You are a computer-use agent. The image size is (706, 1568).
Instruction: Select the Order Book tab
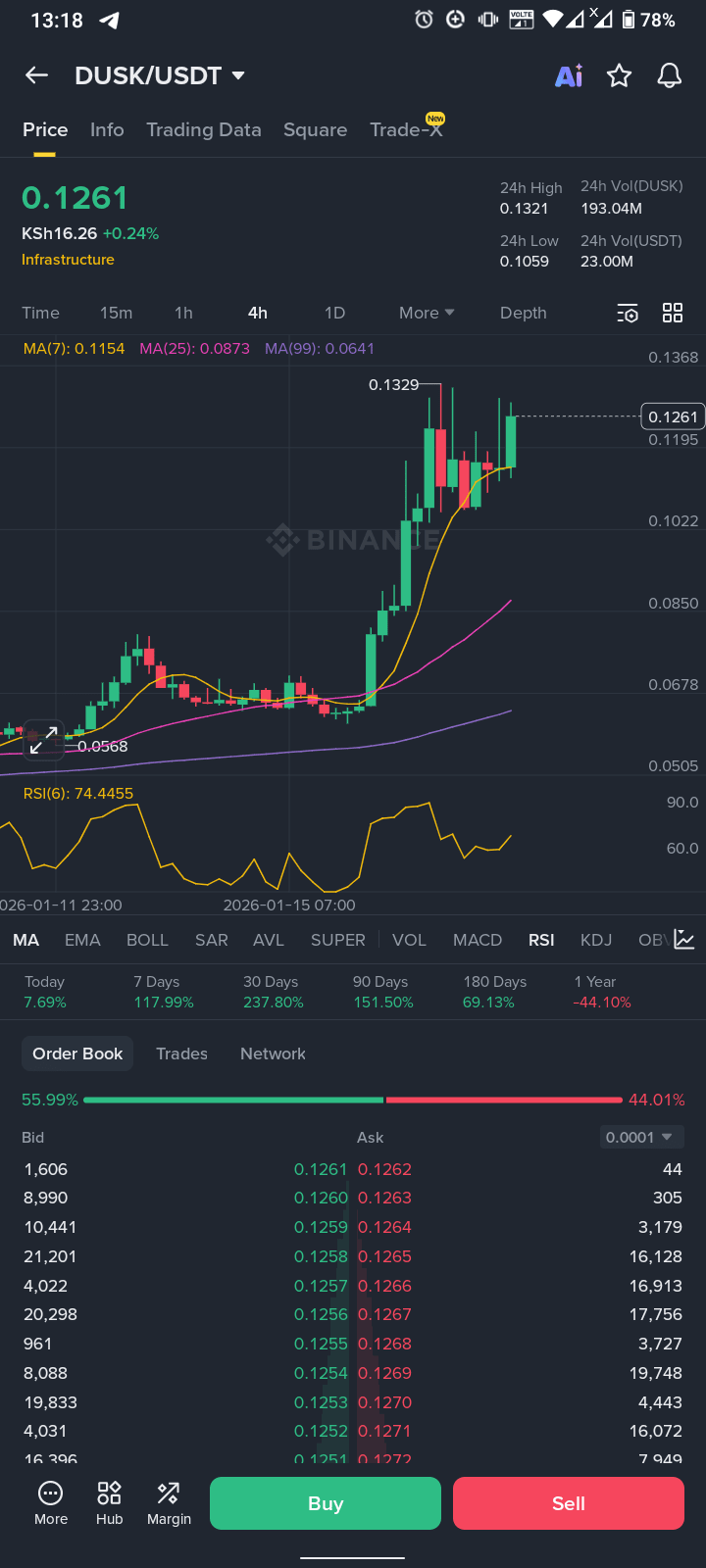[x=77, y=1053]
